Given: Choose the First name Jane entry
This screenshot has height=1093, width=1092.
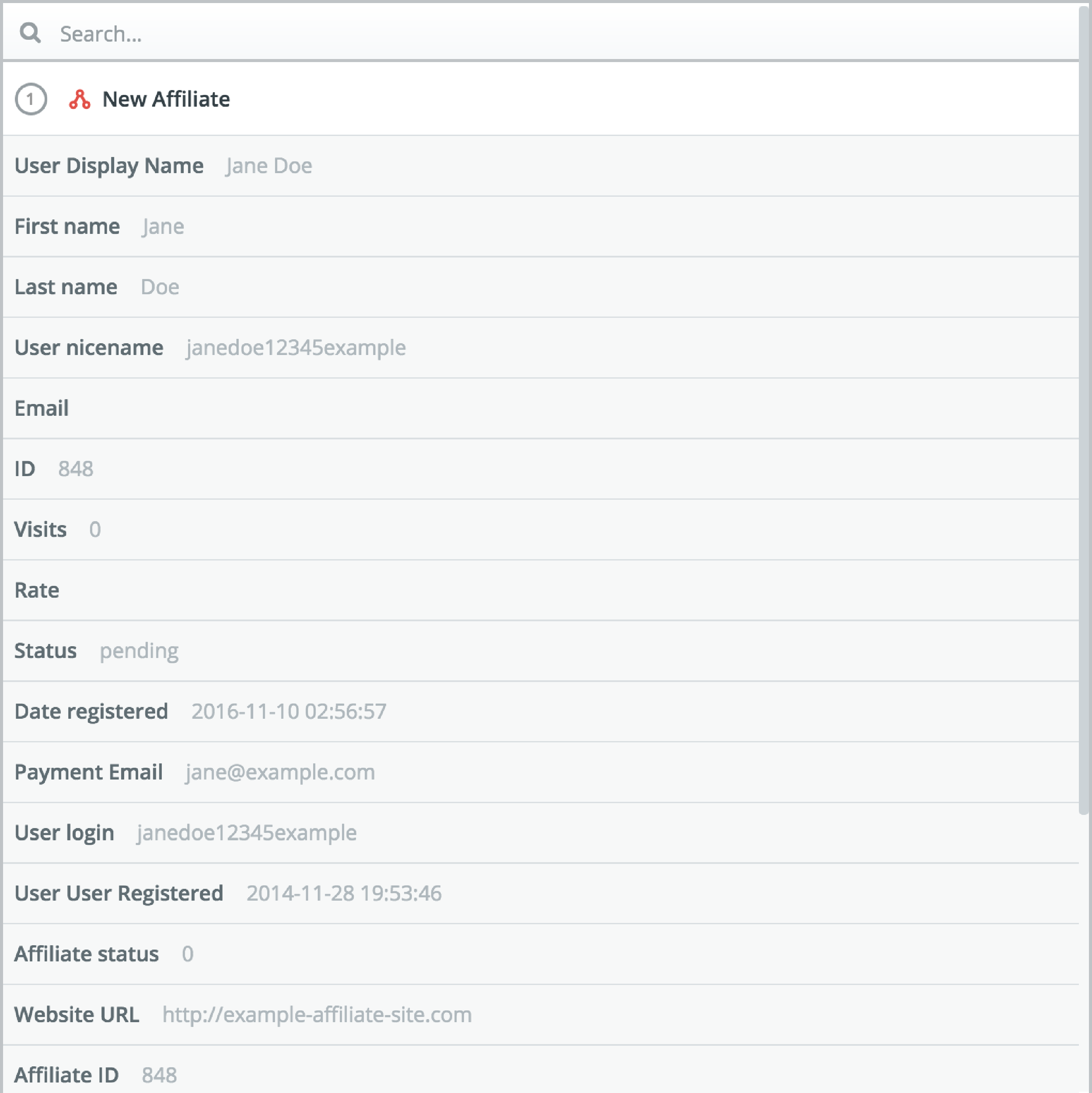Looking at the screenshot, I should pos(541,226).
